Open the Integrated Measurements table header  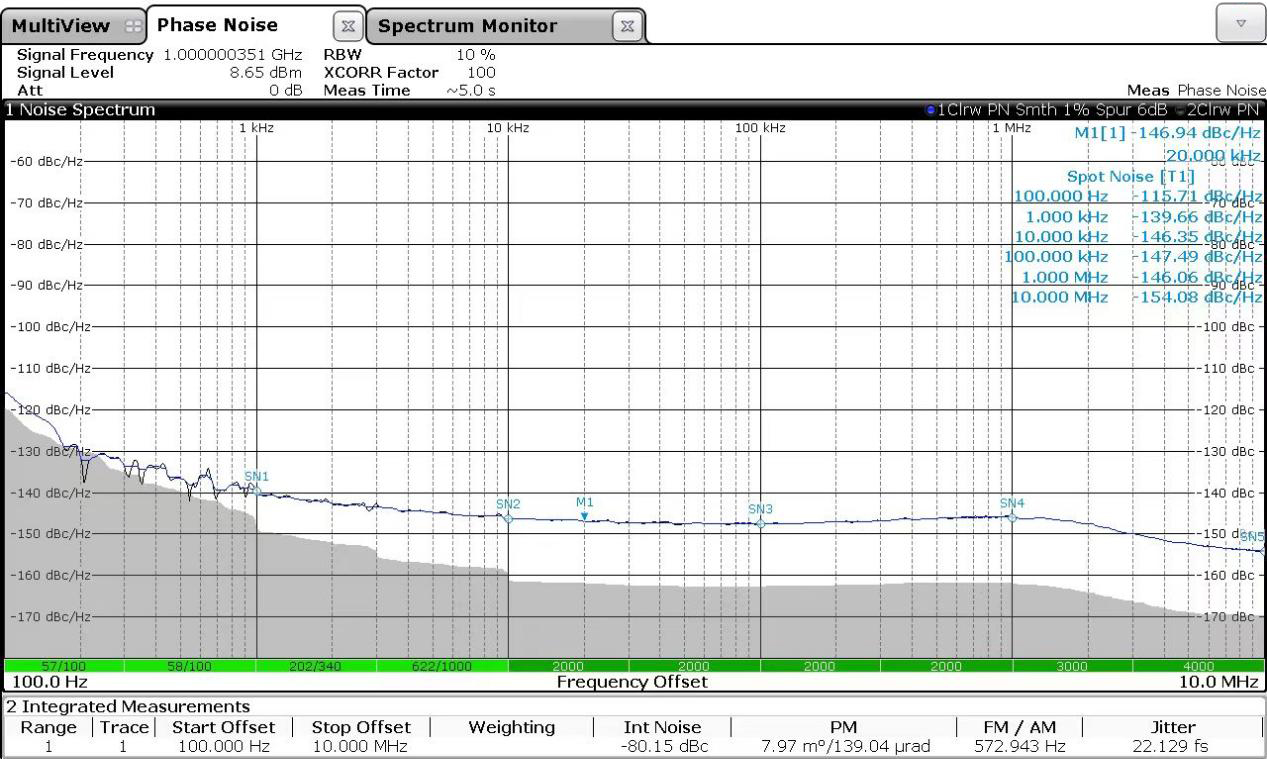(126, 707)
